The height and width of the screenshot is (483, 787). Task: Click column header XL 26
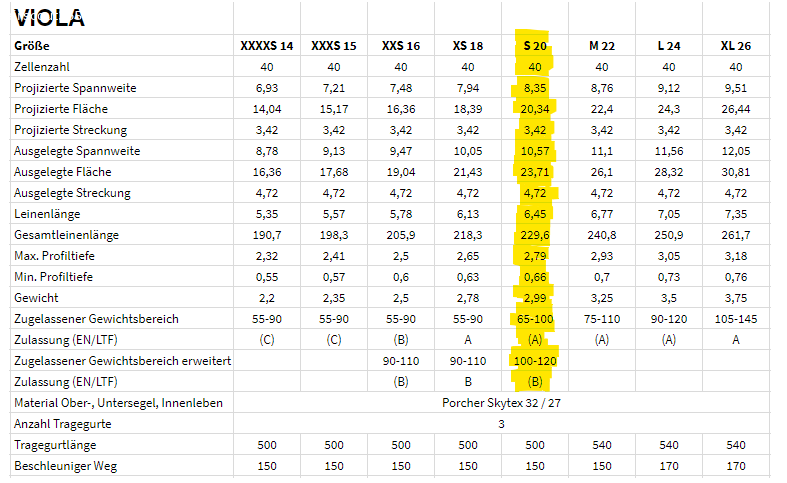pos(736,46)
